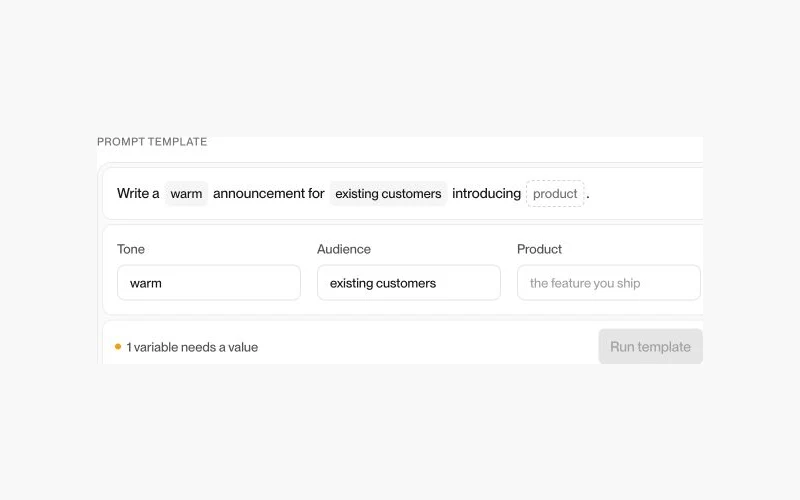Click the Tone field label
The width and height of the screenshot is (800, 500).
point(131,249)
